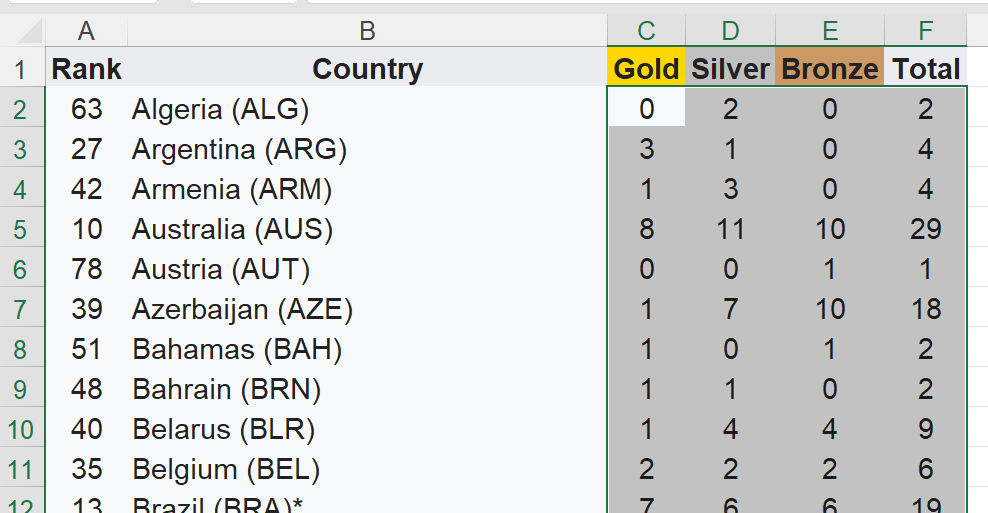This screenshot has height=513, width=988.
Task: Click the Total header cell
Action: tap(926, 67)
